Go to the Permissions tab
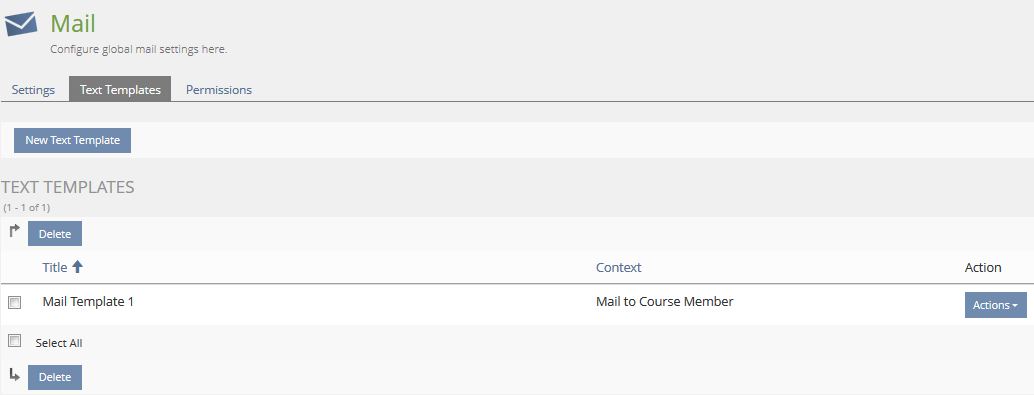Screen dimensions: 1034x395 tap(219, 90)
